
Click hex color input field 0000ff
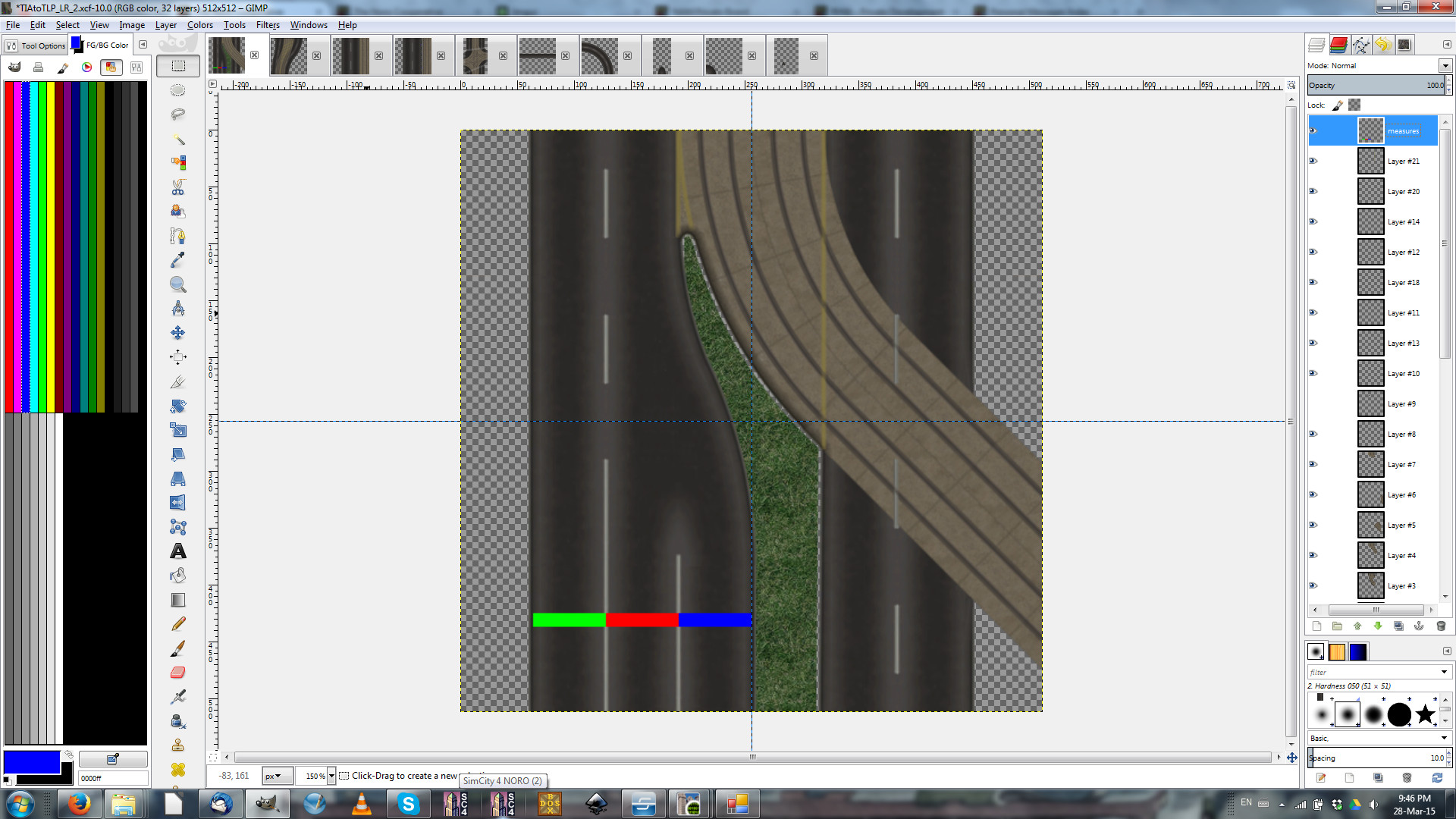point(113,778)
